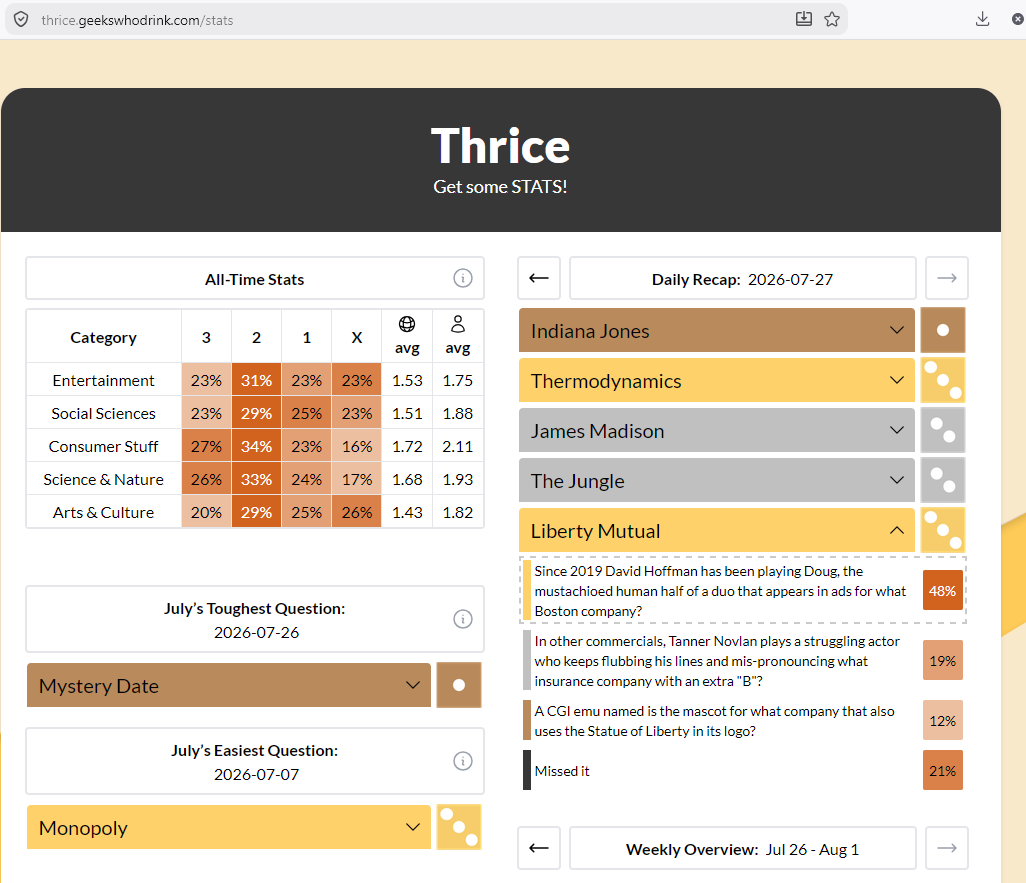The height and width of the screenshot is (883, 1026).
Task: Expand the James Madison question
Action: tap(716, 430)
